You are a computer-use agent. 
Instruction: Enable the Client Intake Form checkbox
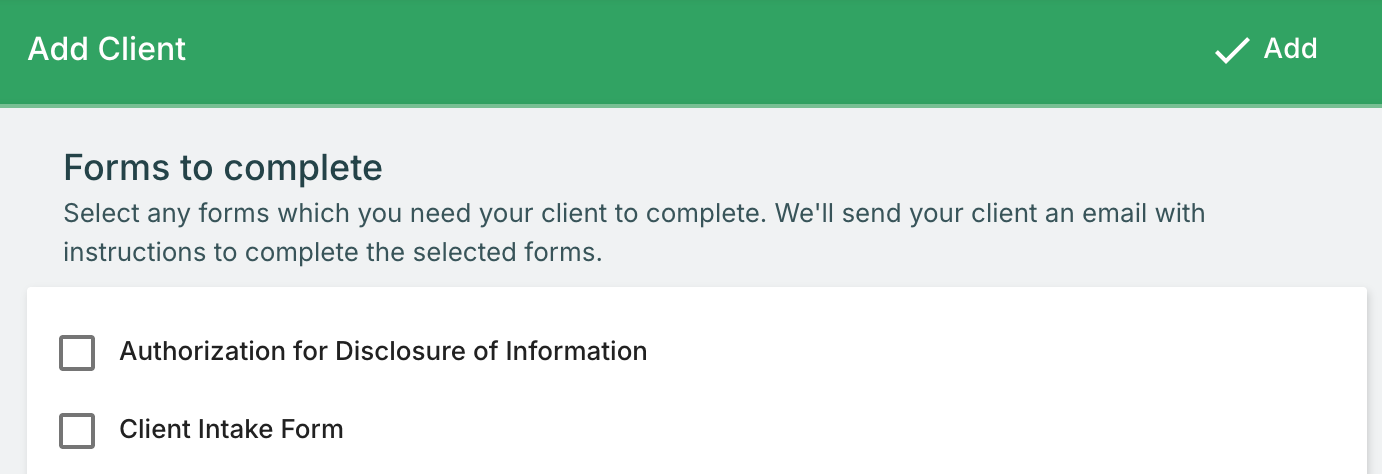[x=77, y=430]
